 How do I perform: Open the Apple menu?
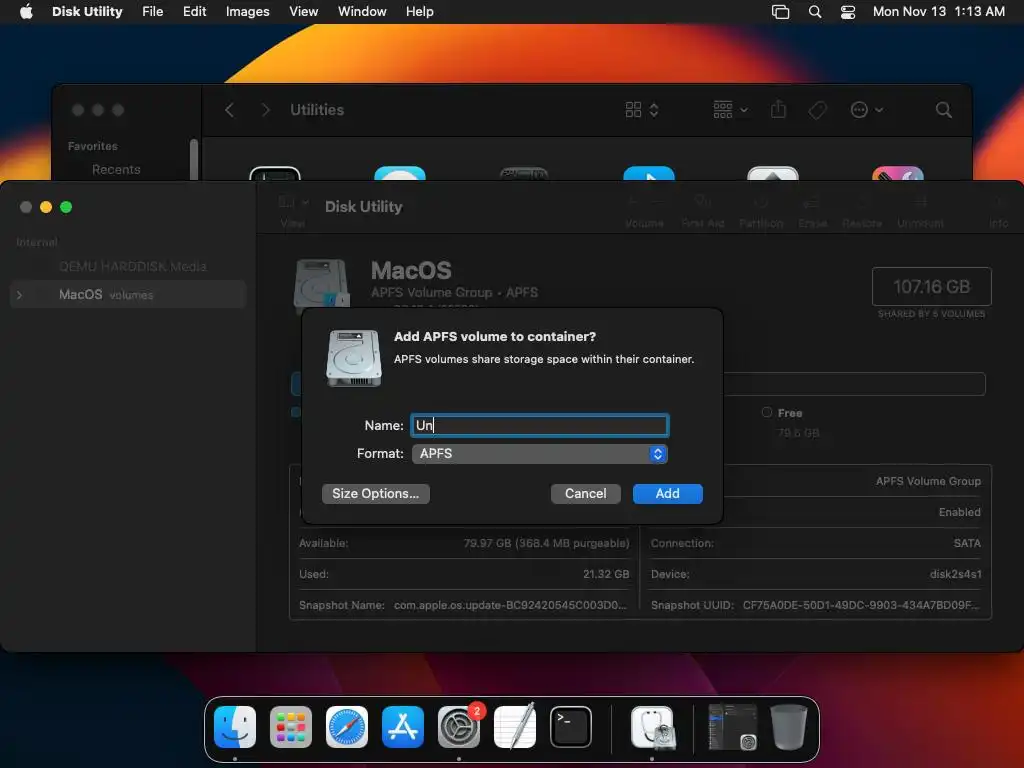pos(26,12)
